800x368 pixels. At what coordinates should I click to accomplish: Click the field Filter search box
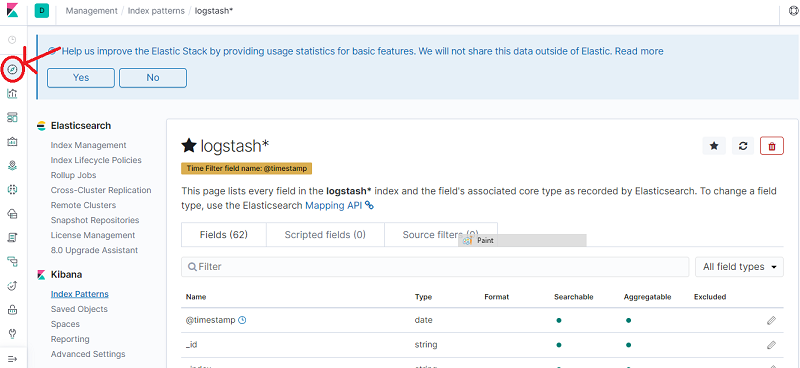pos(435,267)
